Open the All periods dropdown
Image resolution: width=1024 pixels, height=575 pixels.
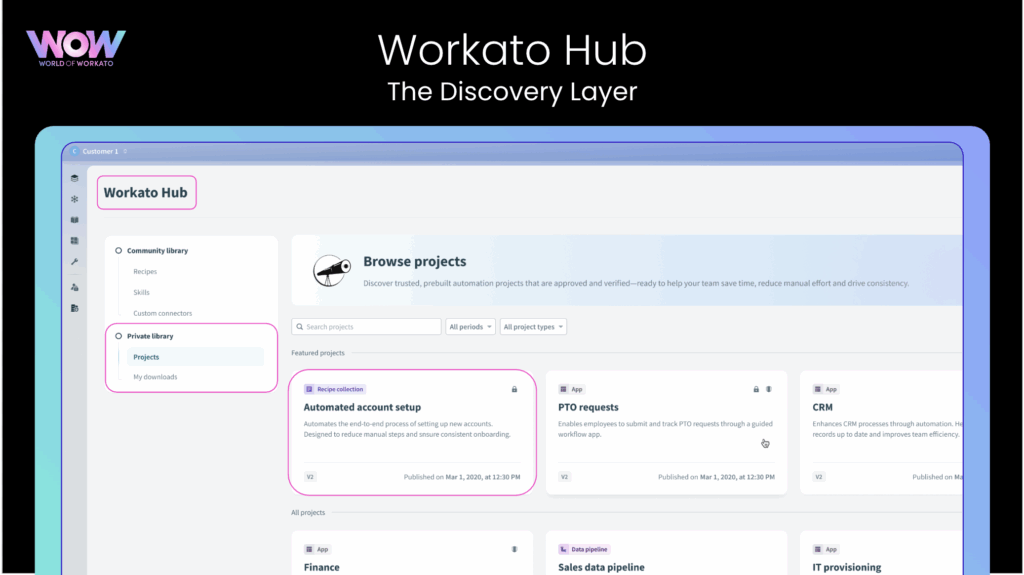[x=470, y=327]
